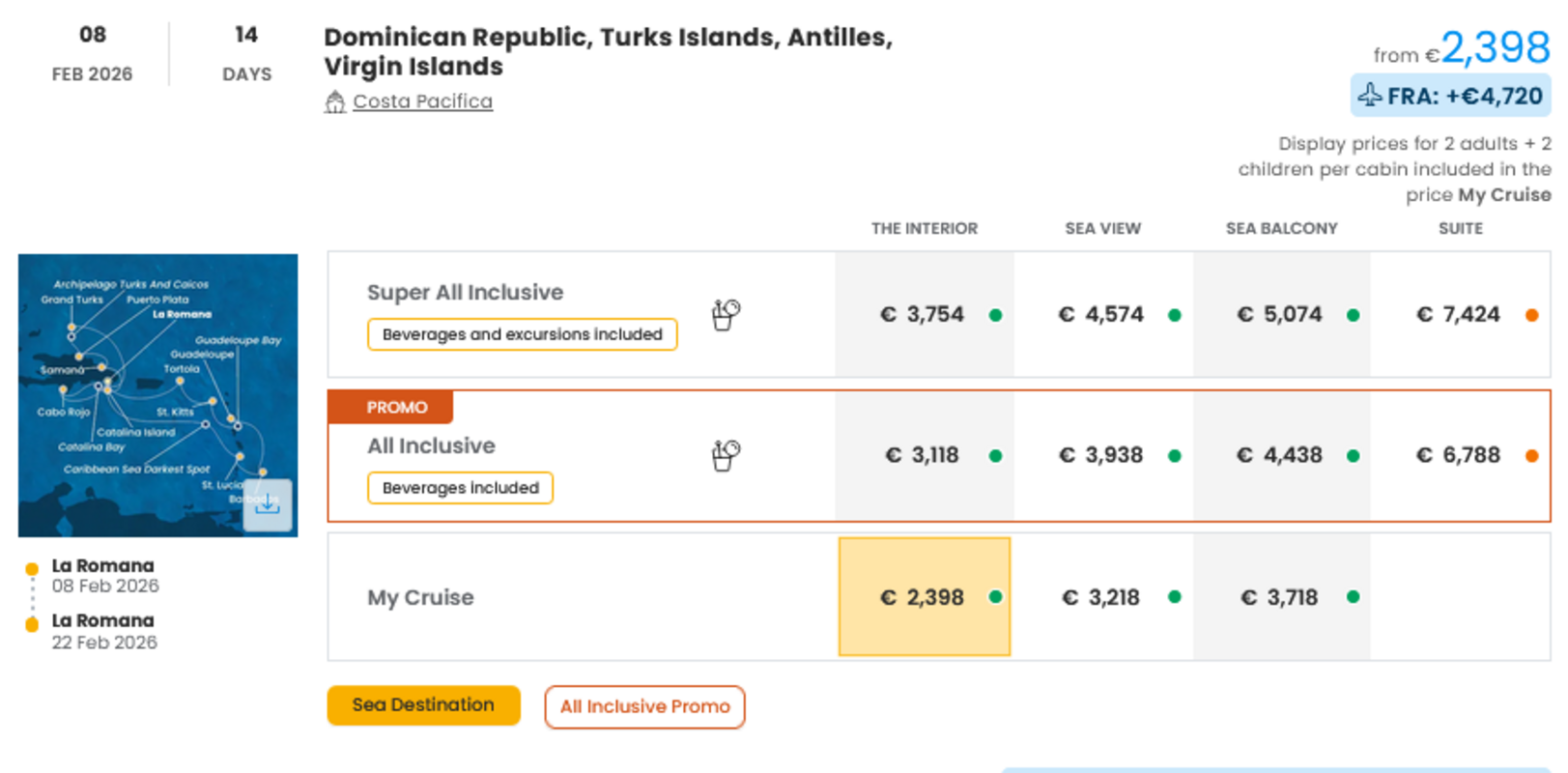Click the All Inclusive Promo tag
This screenshot has height=773, width=1568.
[x=644, y=707]
